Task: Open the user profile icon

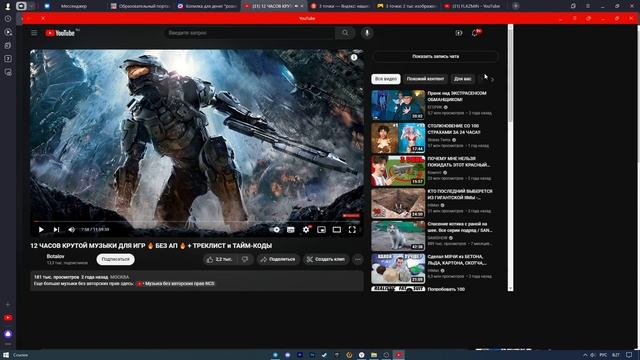Action: (x=7, y=6)
